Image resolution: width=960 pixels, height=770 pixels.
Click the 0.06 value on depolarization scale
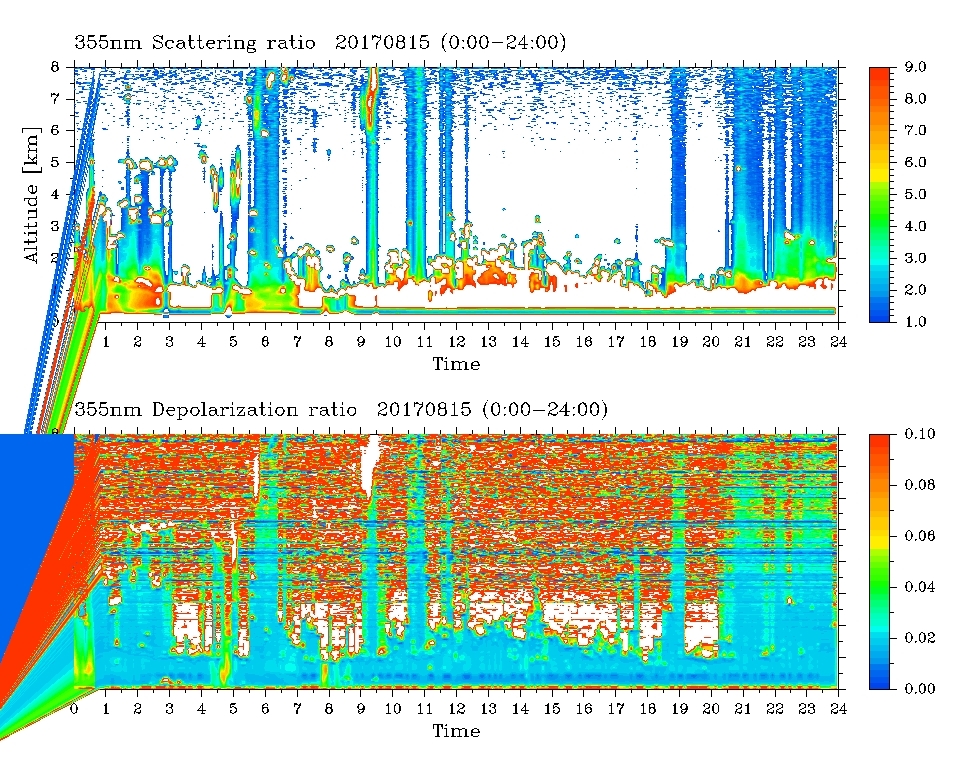click(x=920, y=536)
